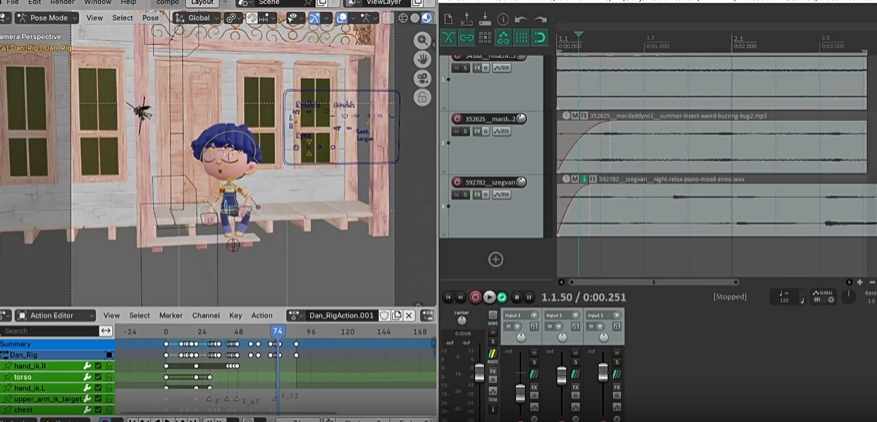Open the Global transform orientation dropdown

click(x=198, y=18)
